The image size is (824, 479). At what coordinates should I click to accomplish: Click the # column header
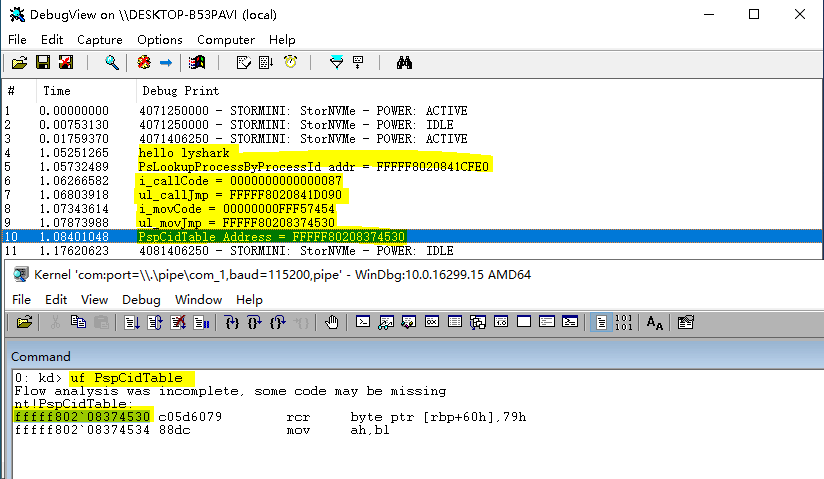(x=19, y=91)
